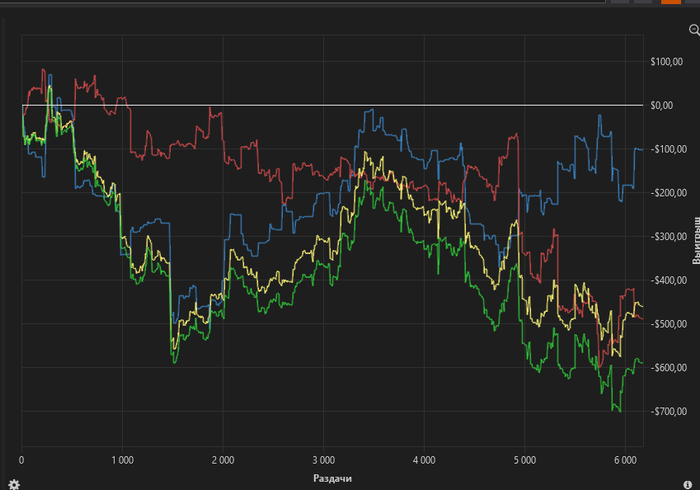The width and height of the screenshot is (700, 490).
Task: Click the "3 000" x-axis label
Action: (323, 460)
